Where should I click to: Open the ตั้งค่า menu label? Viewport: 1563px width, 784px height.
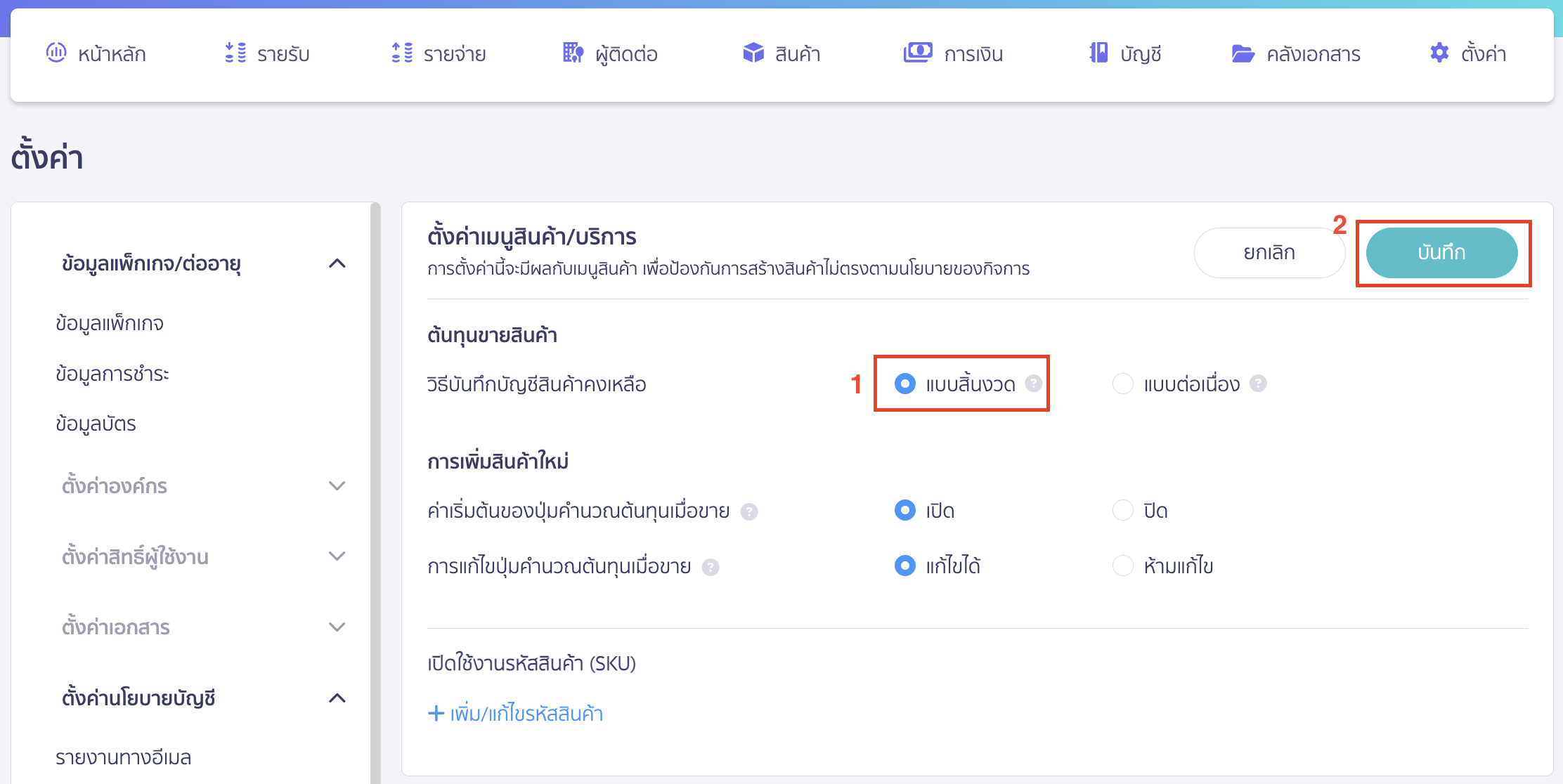point(1484,54)
